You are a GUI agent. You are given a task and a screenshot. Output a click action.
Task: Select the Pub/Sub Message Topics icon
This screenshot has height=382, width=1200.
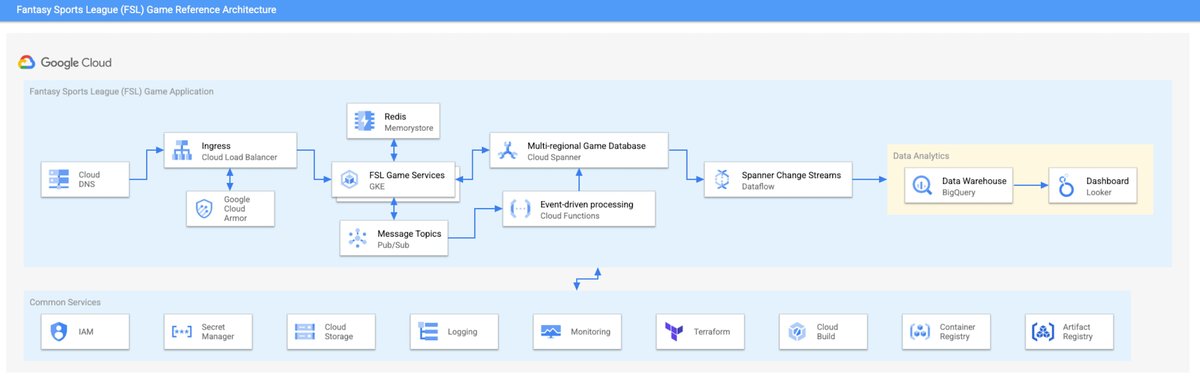(357, 238)
